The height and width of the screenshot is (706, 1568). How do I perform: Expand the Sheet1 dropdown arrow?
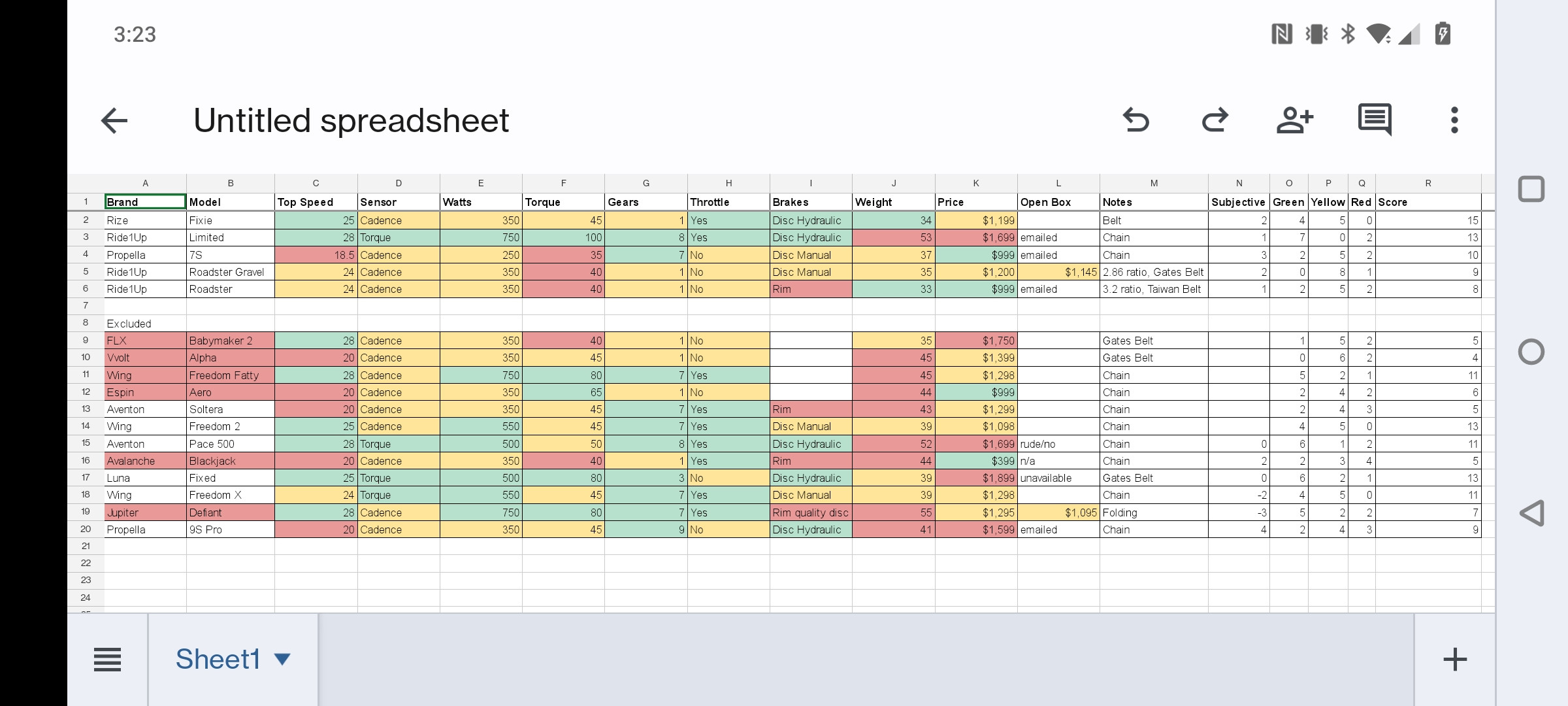coord(282,660)
